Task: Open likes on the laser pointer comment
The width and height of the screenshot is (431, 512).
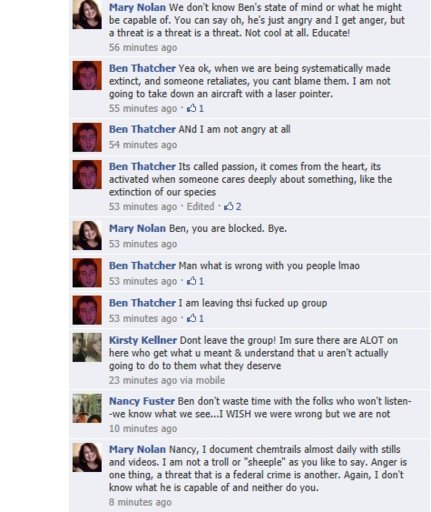Action: coord(195,108)
